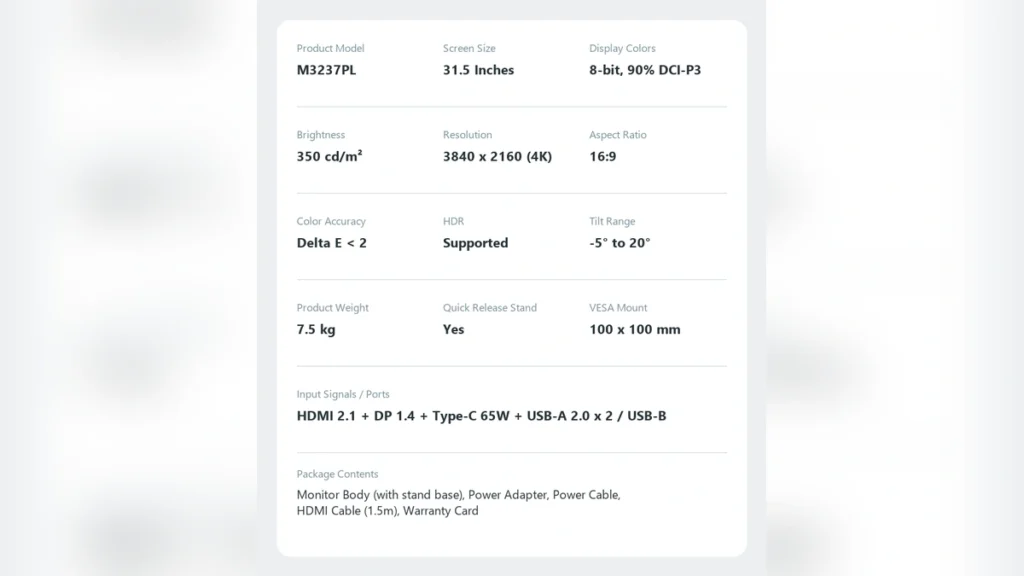Image resolution: width=1024 pixels, height=576 pixels.
Task: Select the Monitor Body package contents line
Action: click(458, 495)
